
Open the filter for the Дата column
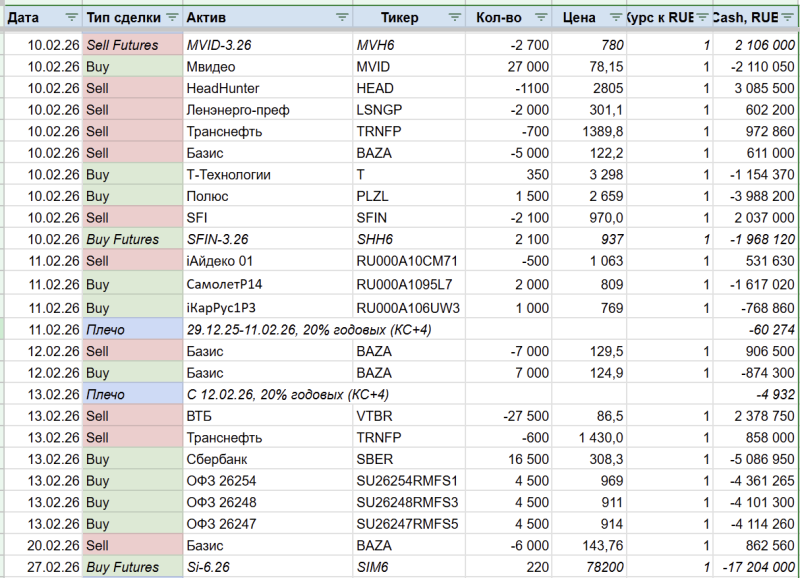[x=70, y=18]
